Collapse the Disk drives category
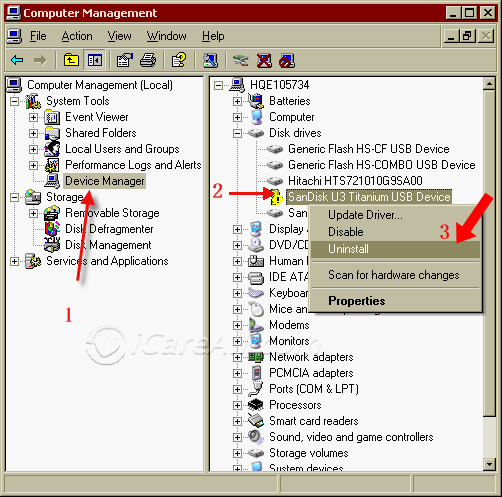The width and height of the screenshot is (502, 497). pos(237,133)
